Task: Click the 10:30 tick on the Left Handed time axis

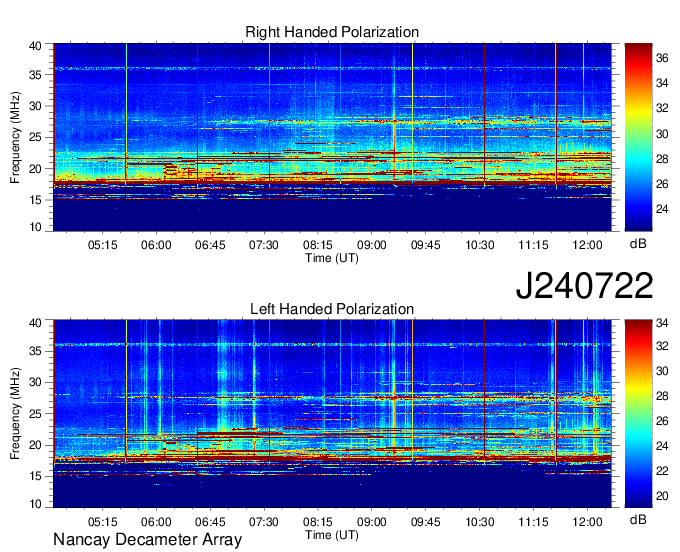Action: (x=479, y=522)
